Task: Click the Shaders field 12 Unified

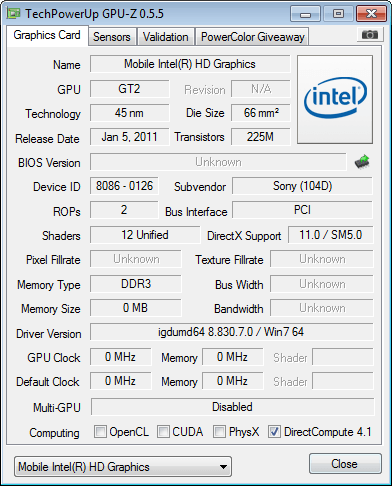Action: tap(145, 235)
